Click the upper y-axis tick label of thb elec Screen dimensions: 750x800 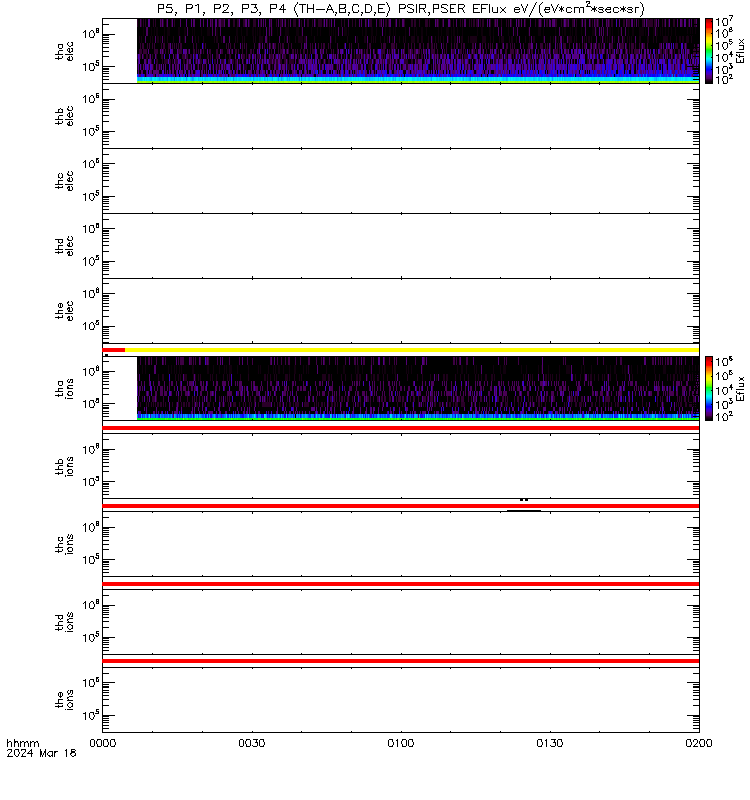pyautogui.click(x=91, y=99)
